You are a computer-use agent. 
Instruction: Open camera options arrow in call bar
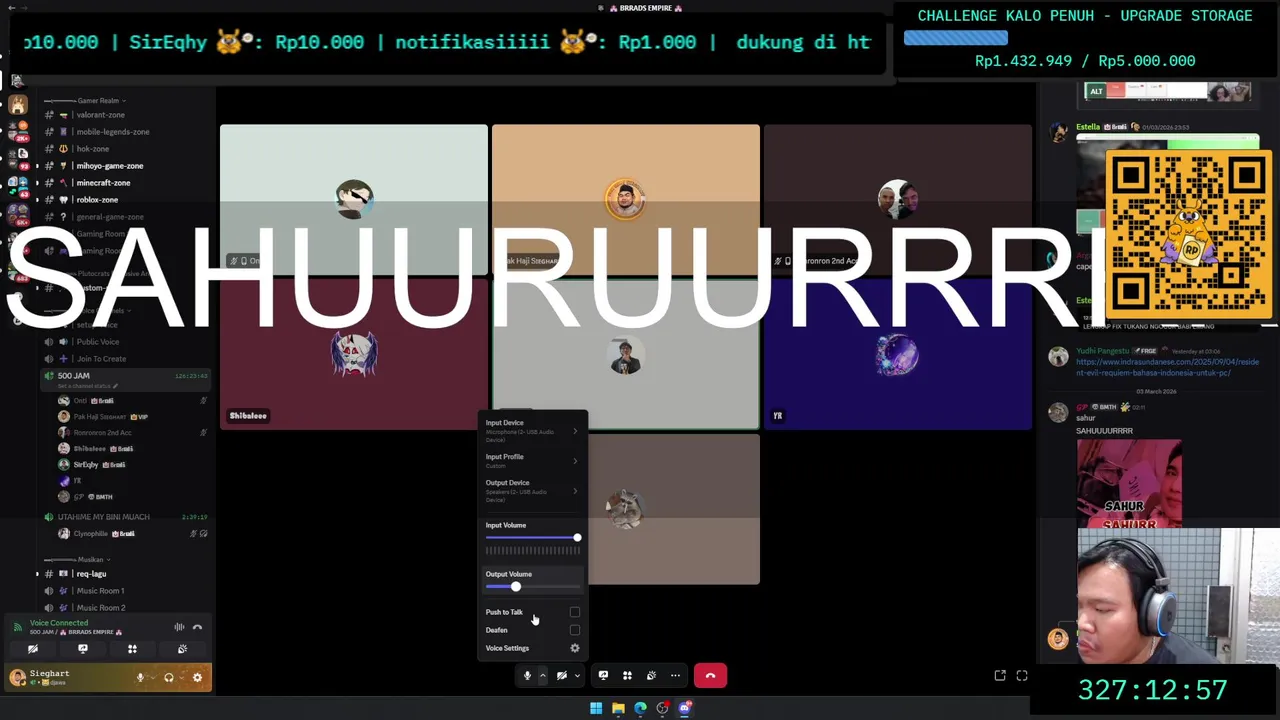577,676
